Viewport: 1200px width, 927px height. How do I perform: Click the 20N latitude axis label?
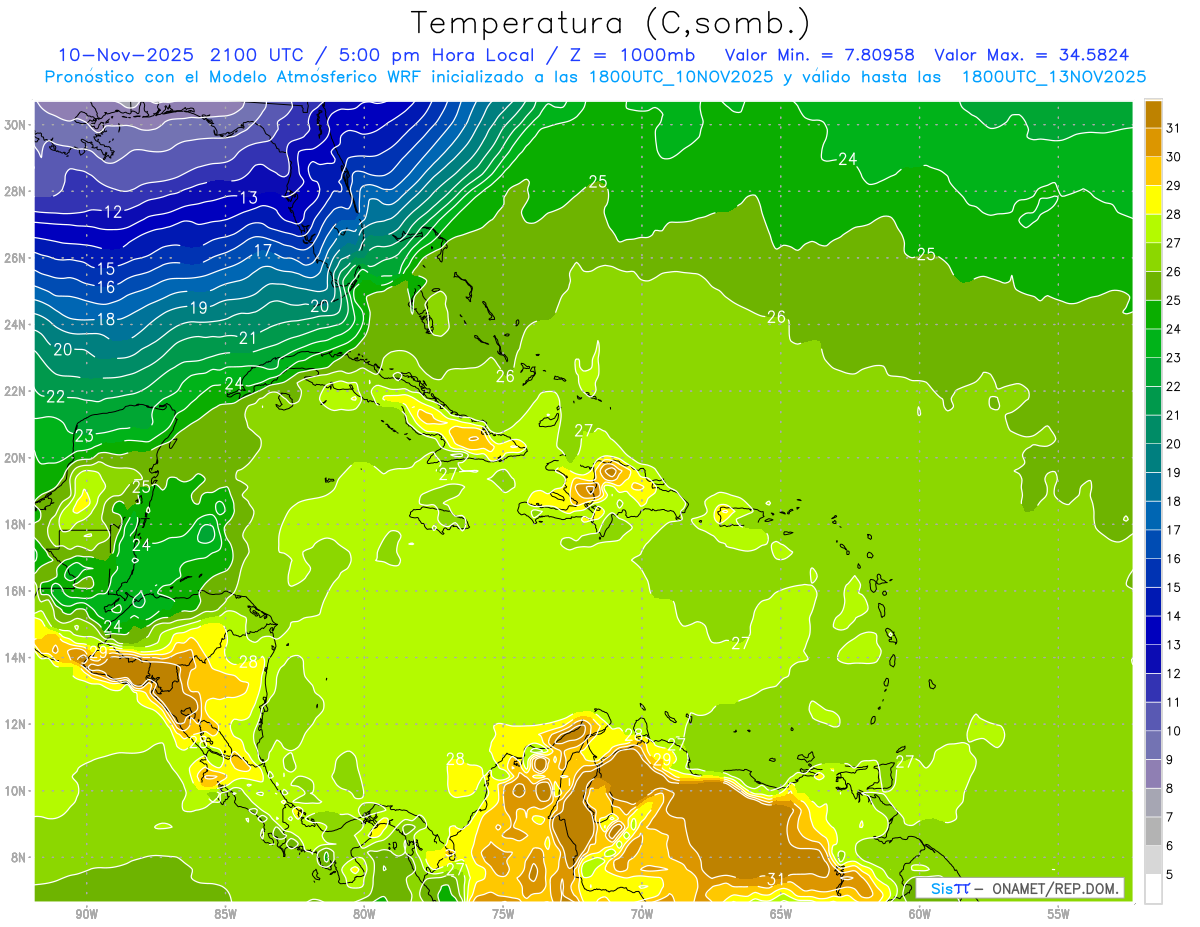point(17,458)
